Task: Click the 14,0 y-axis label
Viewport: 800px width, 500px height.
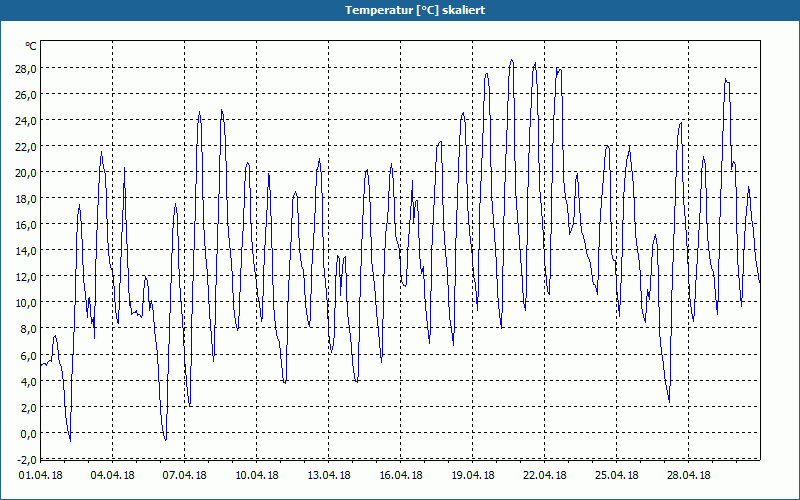Action: click(26, 251)
